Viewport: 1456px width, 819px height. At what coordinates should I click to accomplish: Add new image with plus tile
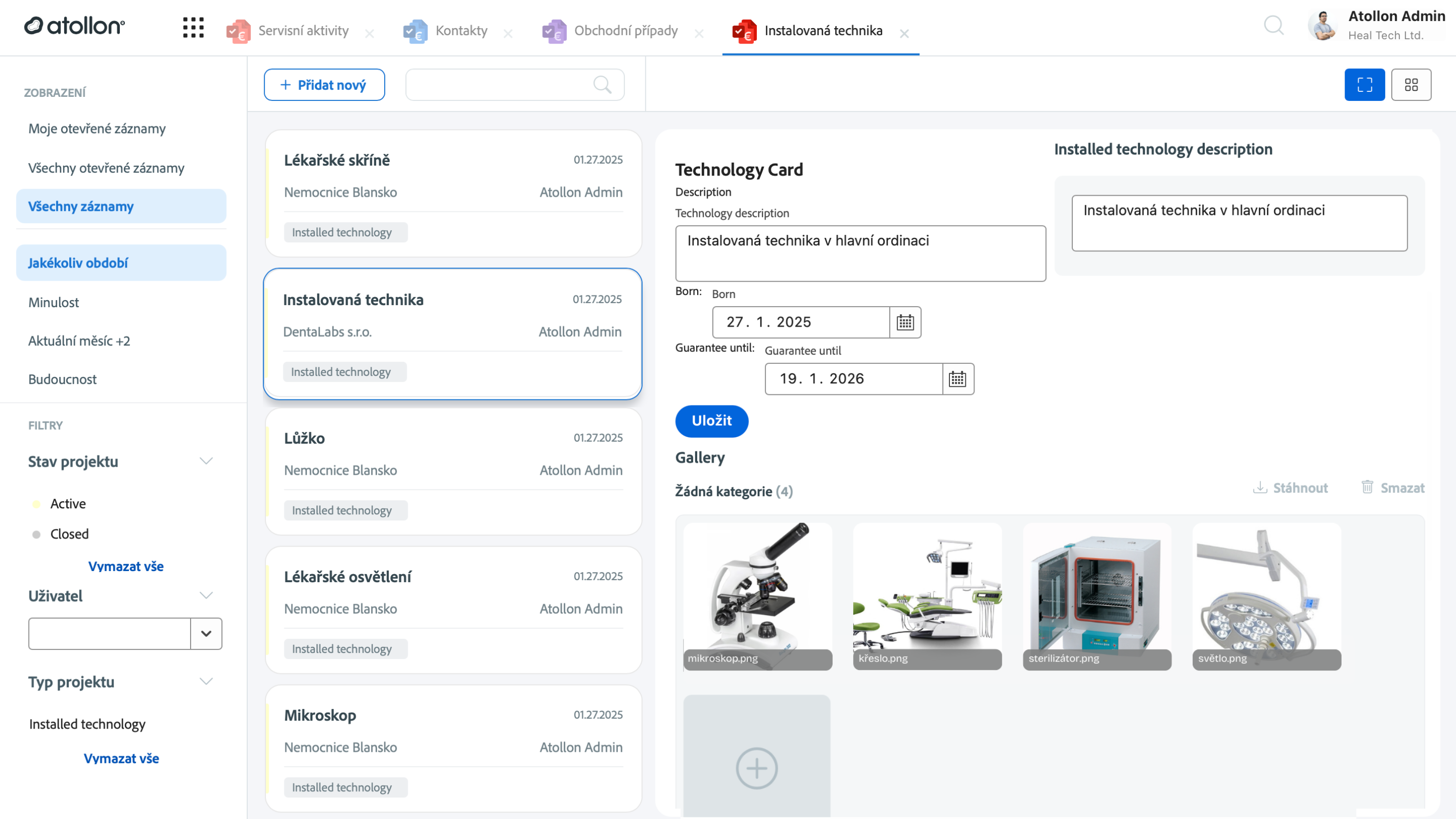(x=757, y=757)
